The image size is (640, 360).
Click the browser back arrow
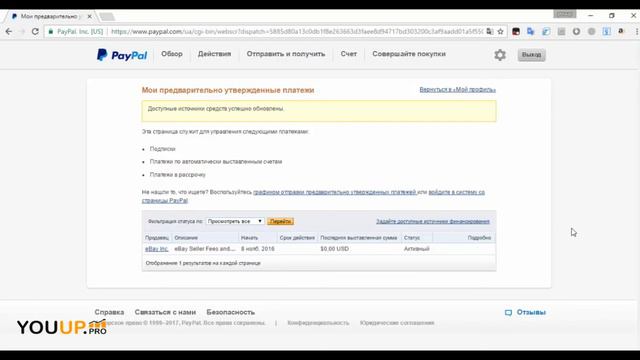[x=9, y=31]
